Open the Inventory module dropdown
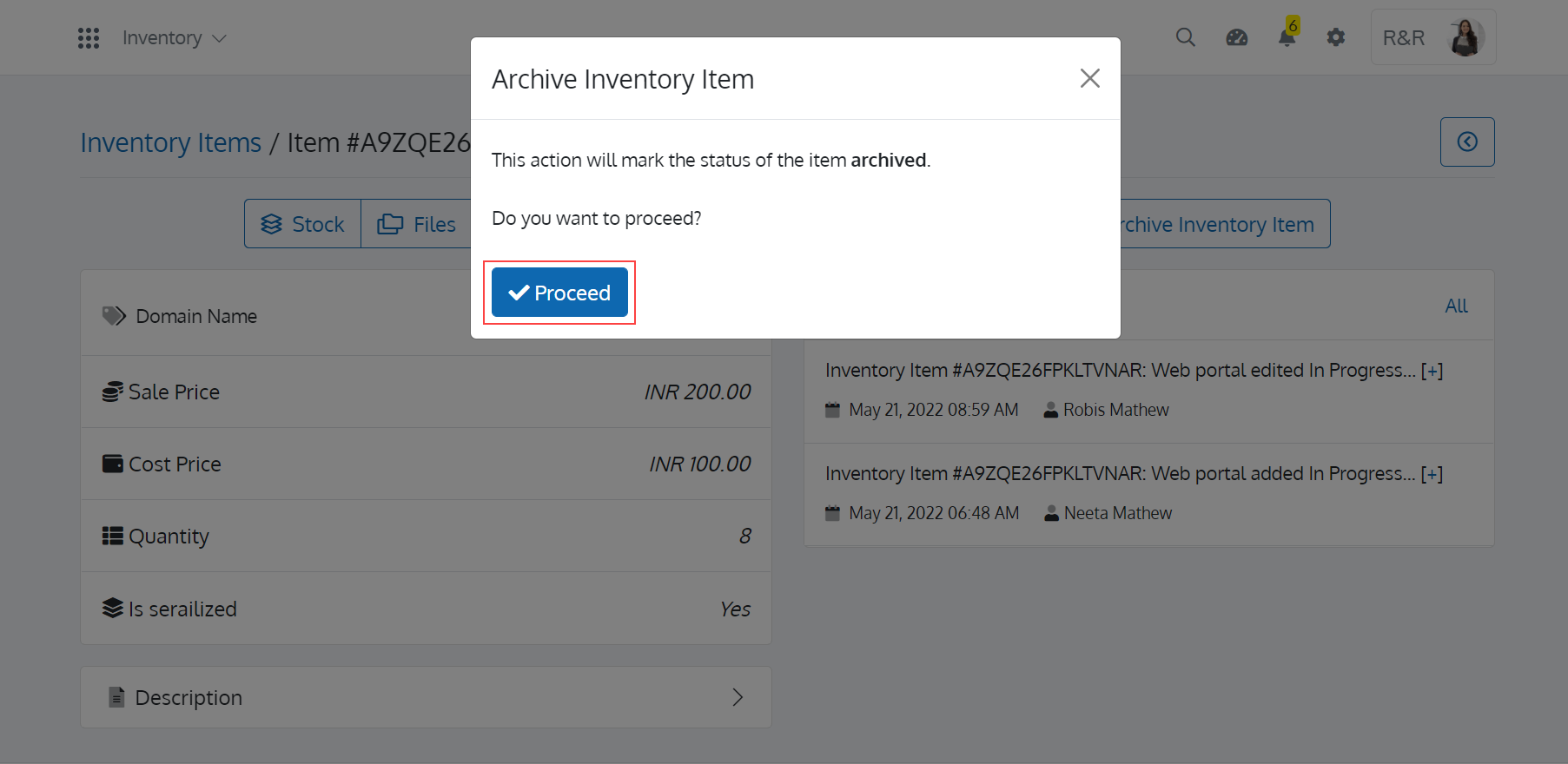 pos(174,38)
